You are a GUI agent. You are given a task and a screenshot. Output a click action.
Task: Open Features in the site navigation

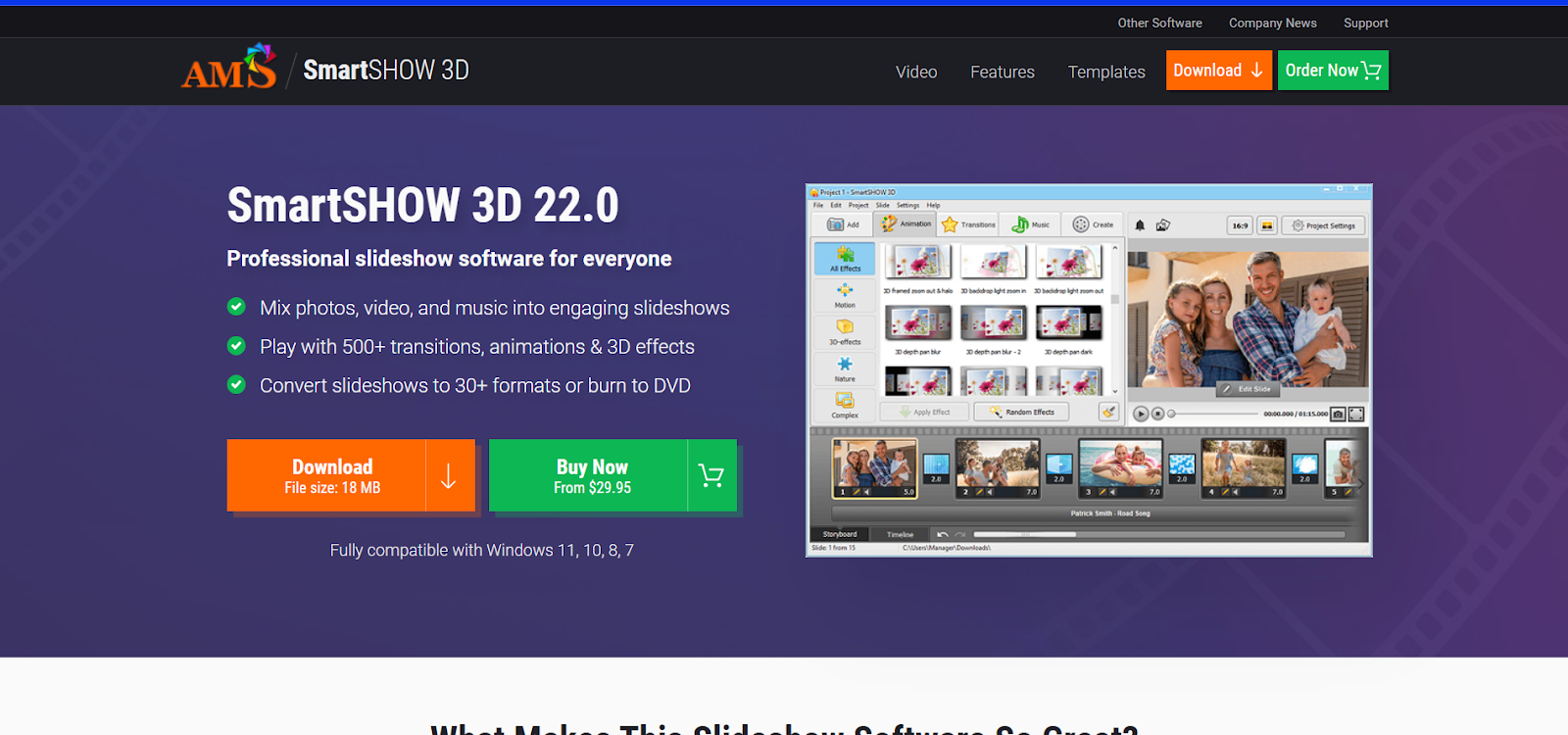pos(1003,72)
